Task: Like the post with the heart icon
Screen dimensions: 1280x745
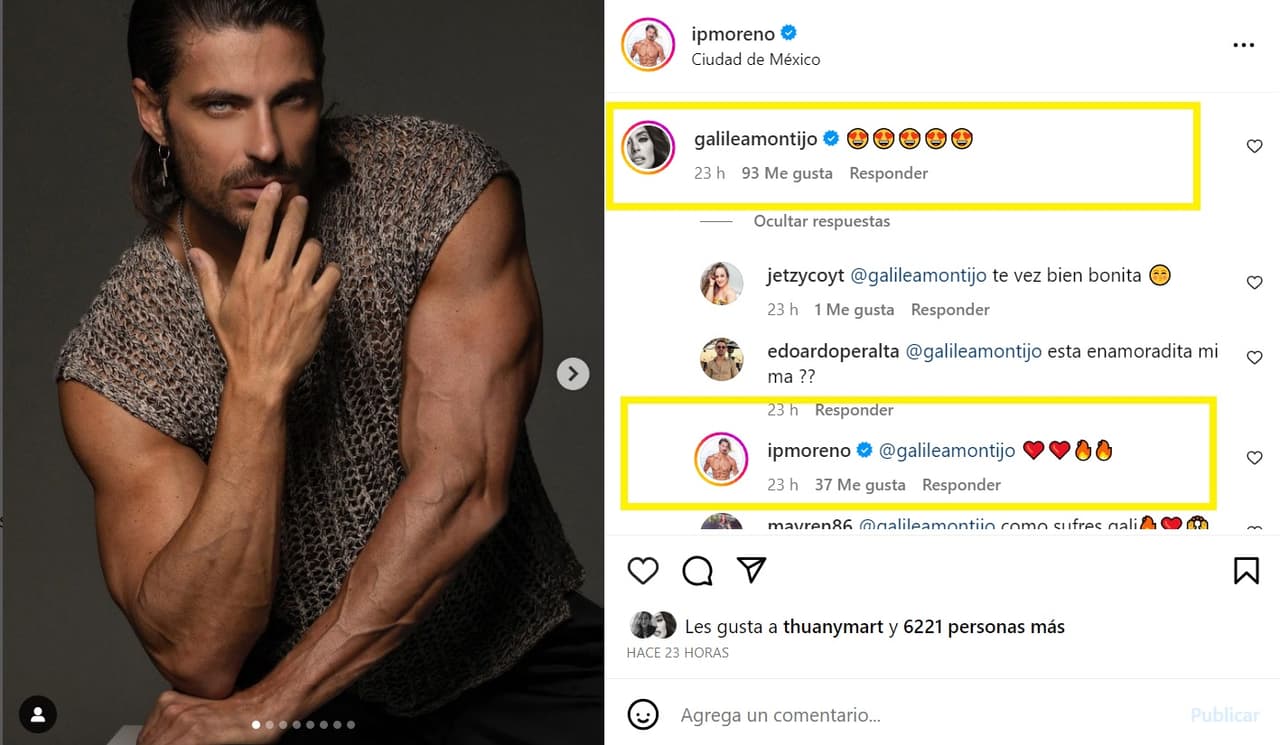Action: pyautogui.click(x=643, y=570)
